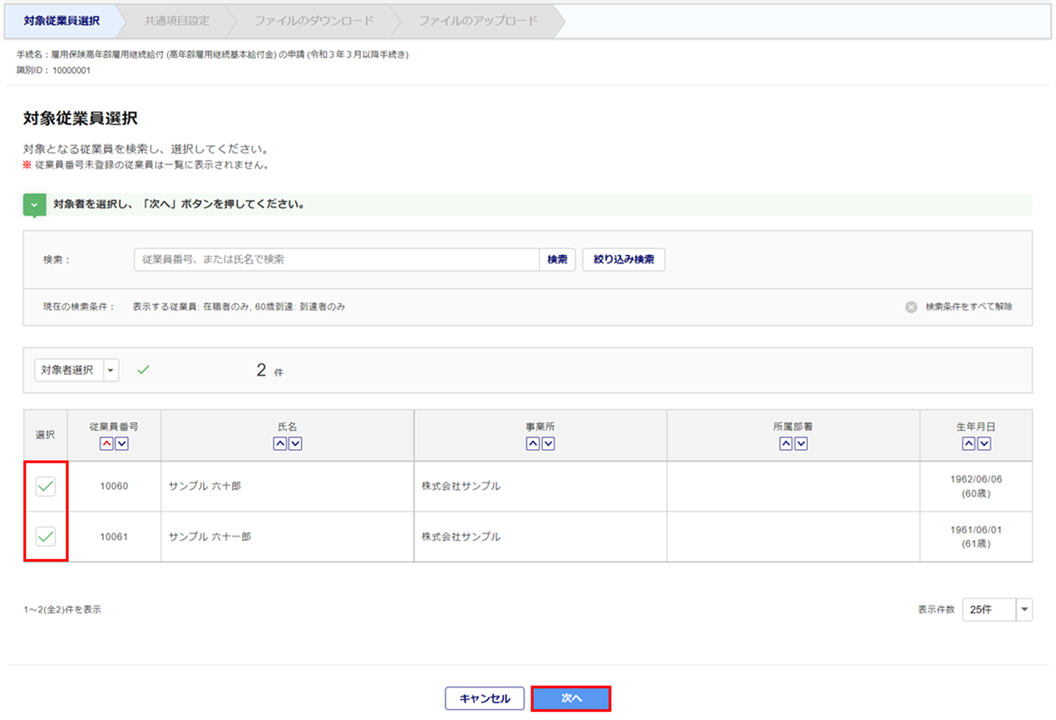
Task: Go to the ファイルのダウンロード step tab
Action: click(x=313, y=20)
